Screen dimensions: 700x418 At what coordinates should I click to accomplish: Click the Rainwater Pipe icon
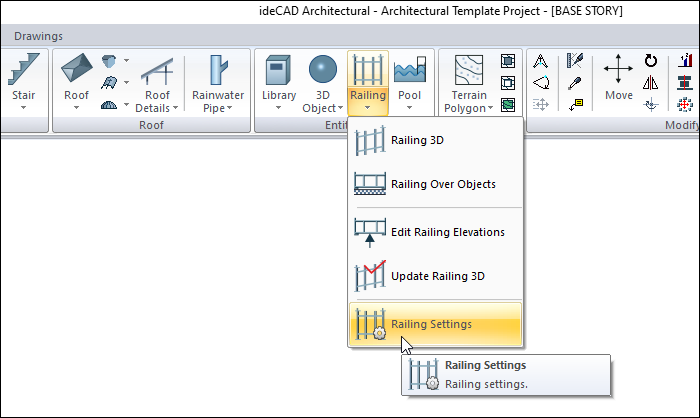pos(210,71)
